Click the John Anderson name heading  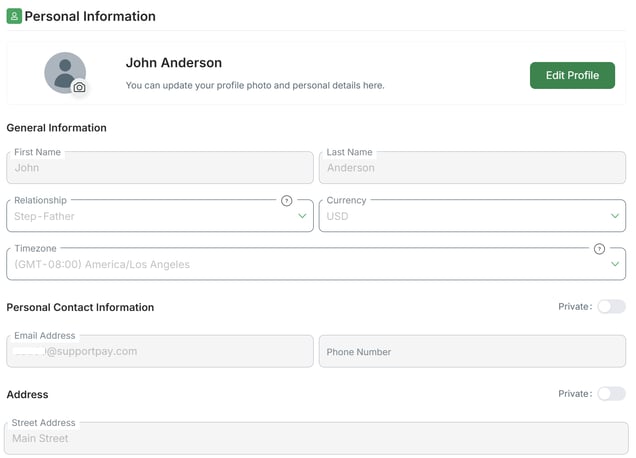[x=174, y=63]
